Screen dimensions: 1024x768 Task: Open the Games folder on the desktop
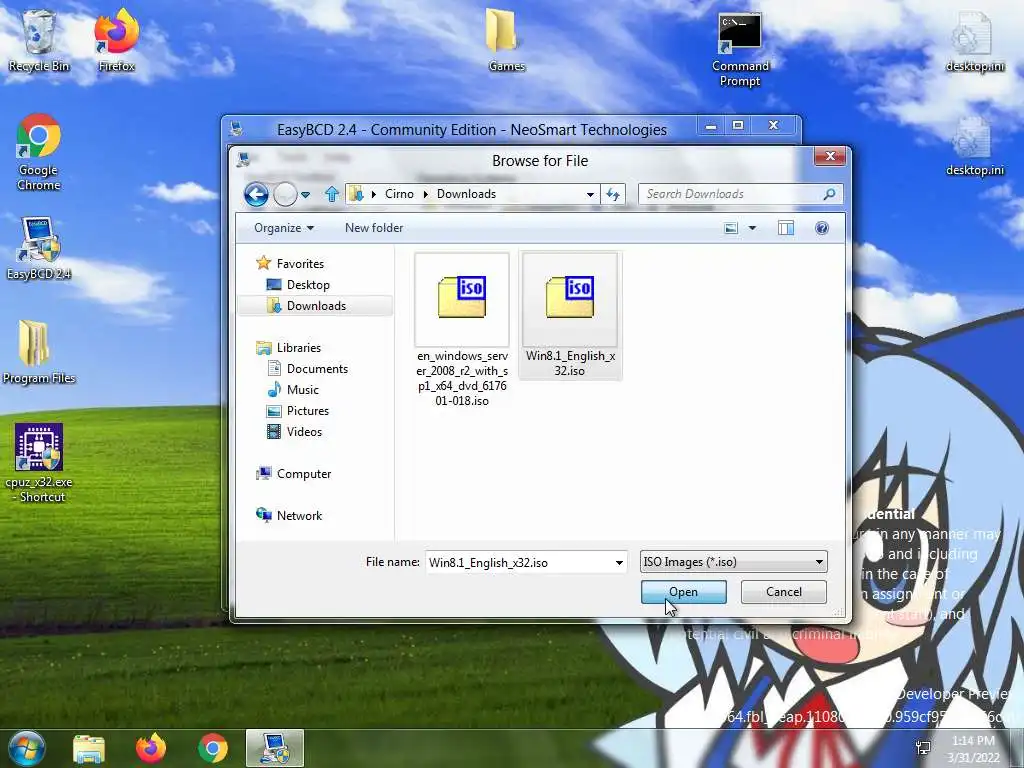(507, 40)
